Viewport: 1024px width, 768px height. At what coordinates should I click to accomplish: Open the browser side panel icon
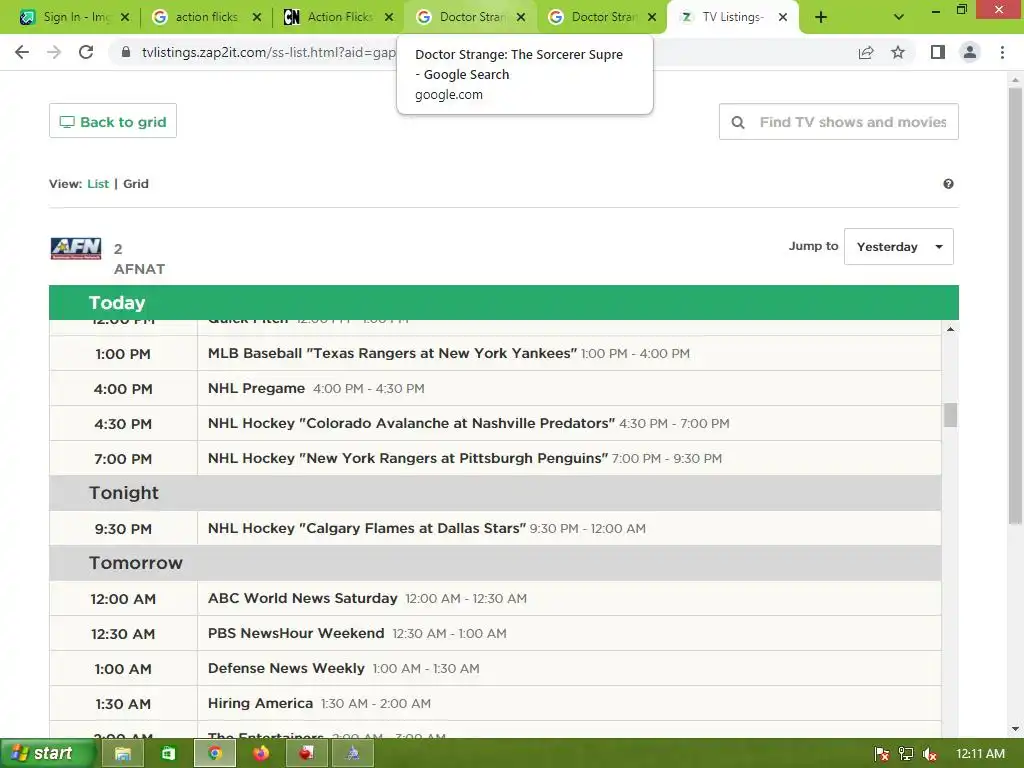tap(938, 52)
